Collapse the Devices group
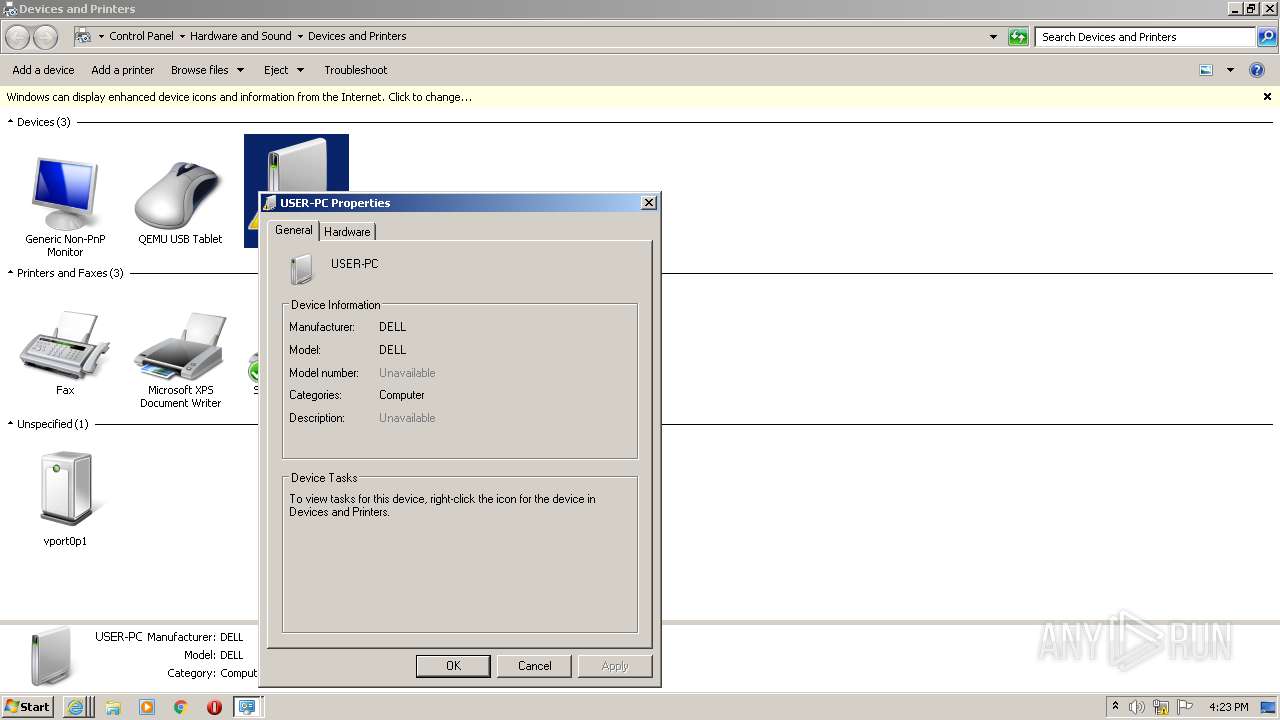Viewport: 1280px width, 720px height. pos(11,122)
